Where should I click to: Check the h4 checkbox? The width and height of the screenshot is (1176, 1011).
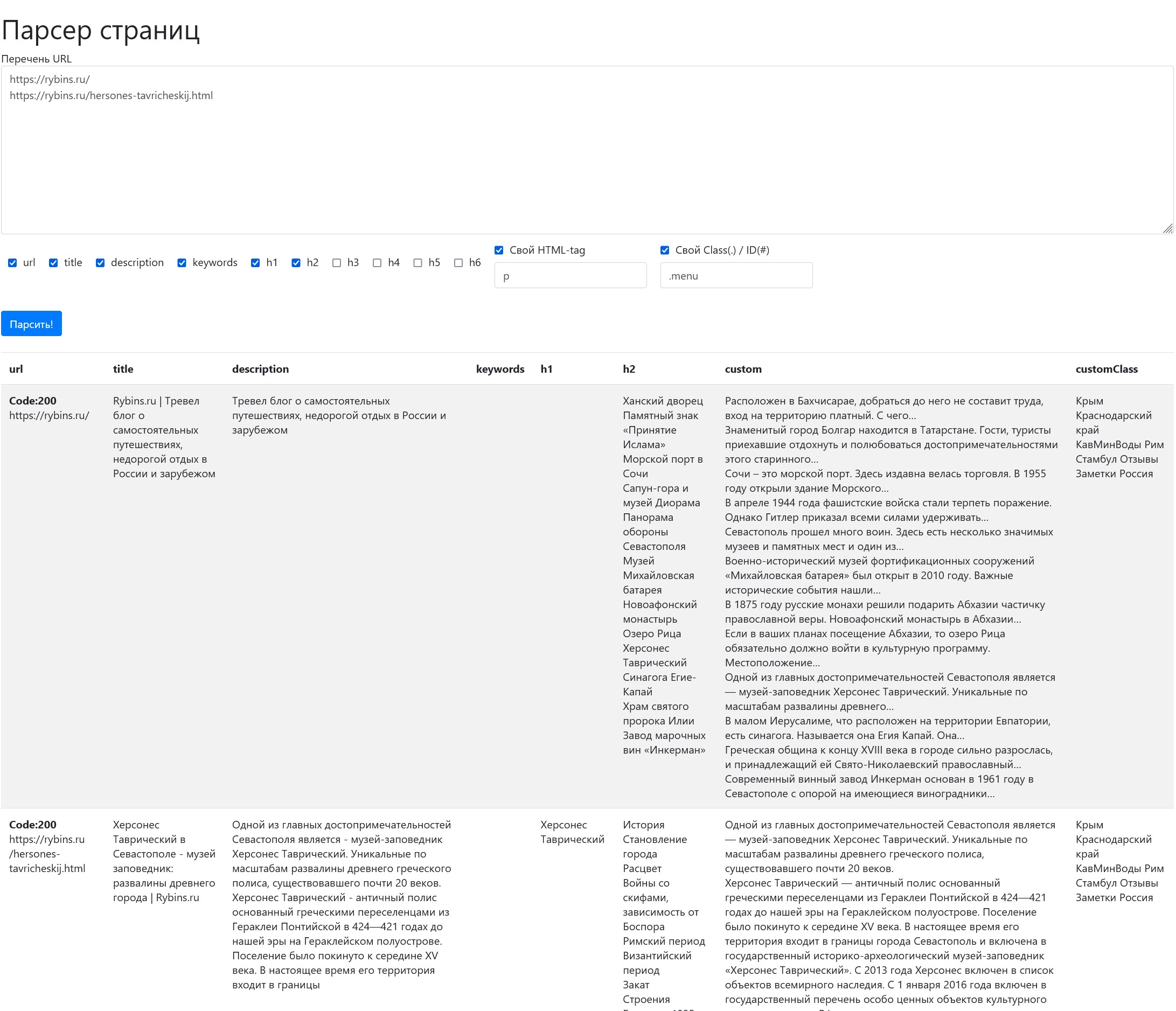click(377, 263)
